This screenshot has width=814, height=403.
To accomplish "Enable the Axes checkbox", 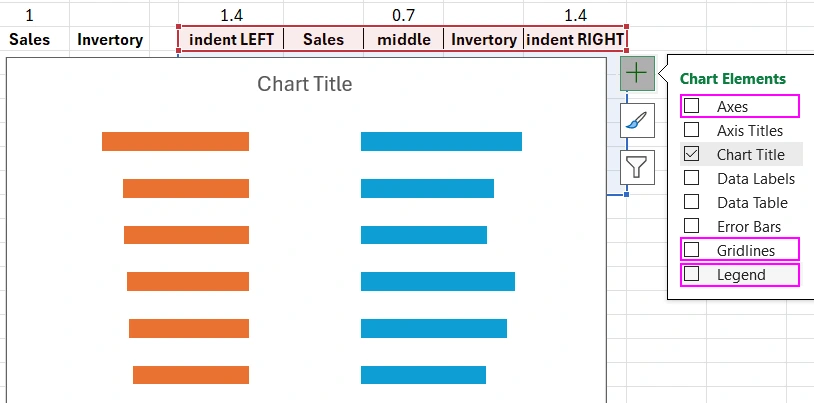I will point(692,106).
